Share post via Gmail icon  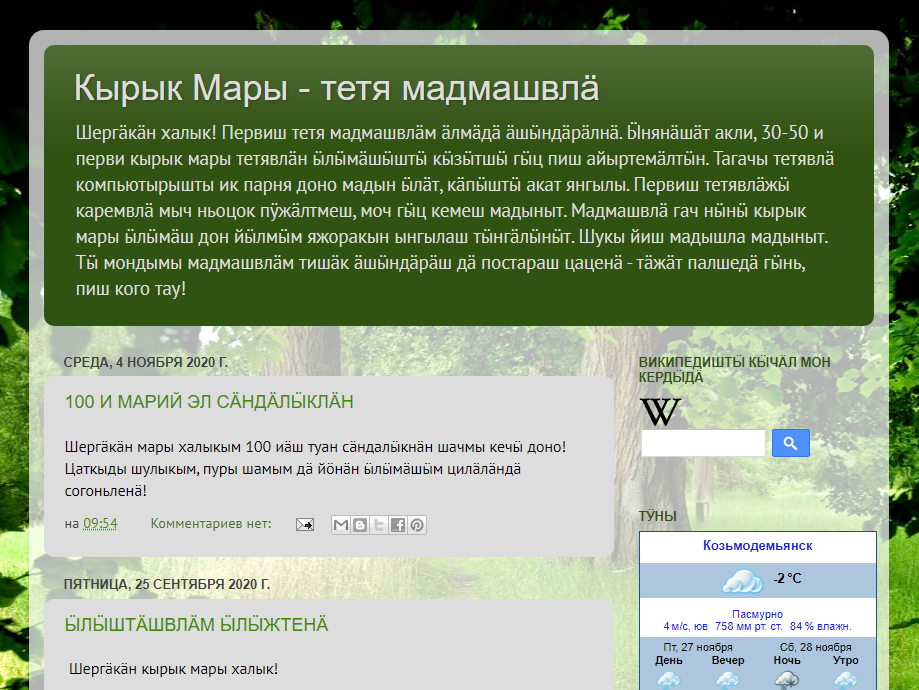pos(341,524)
